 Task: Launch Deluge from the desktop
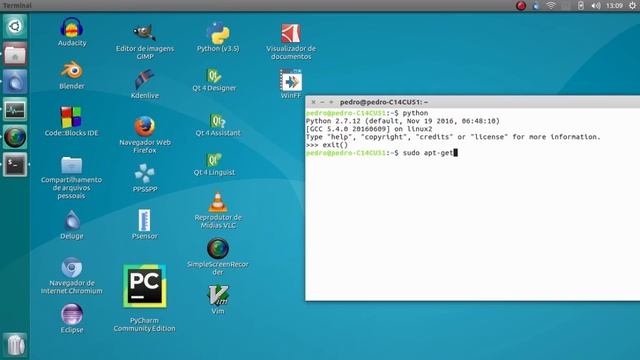72,221
